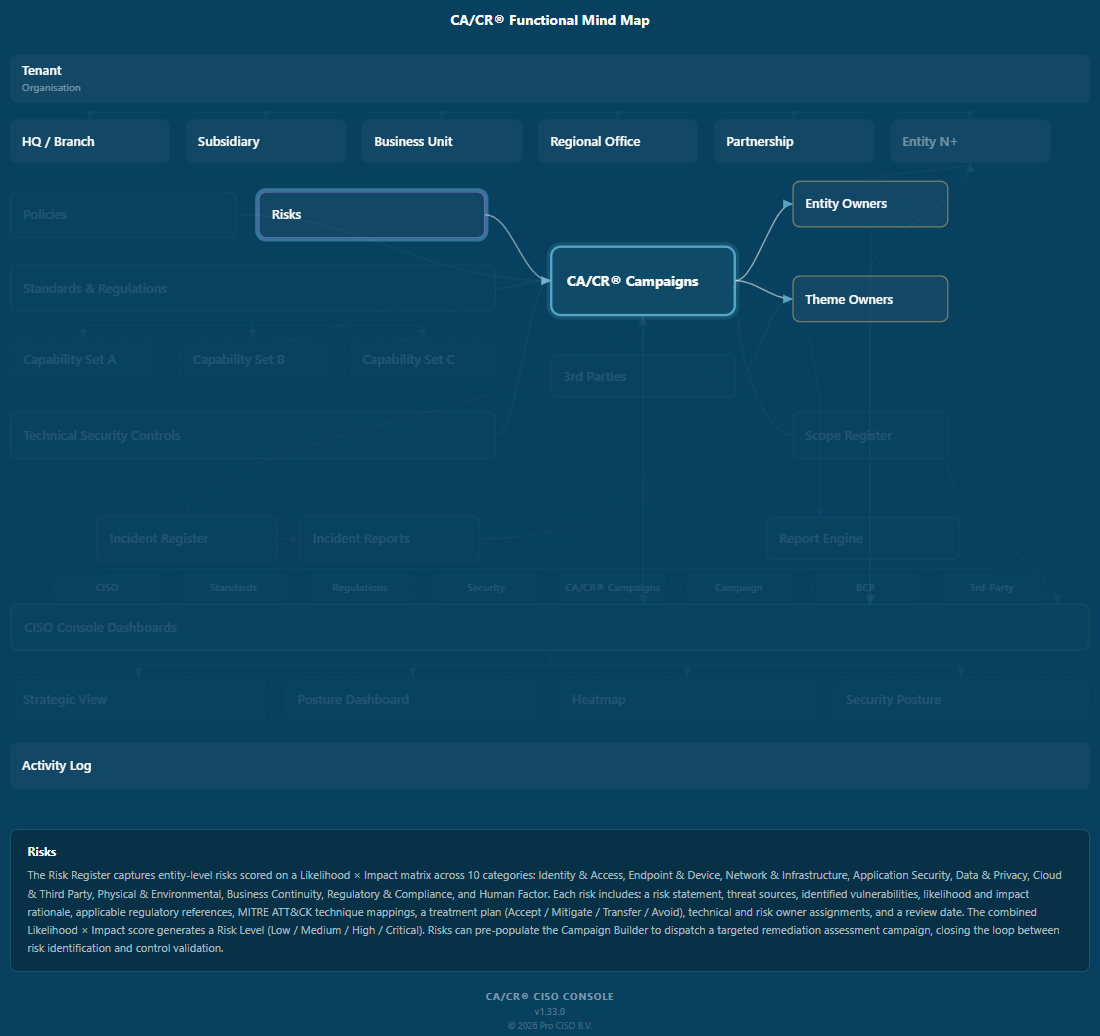The height and width of the screenshot is (1036, 1100).
Task: Click the Report Engine node
Action: (x=863, y=539)
